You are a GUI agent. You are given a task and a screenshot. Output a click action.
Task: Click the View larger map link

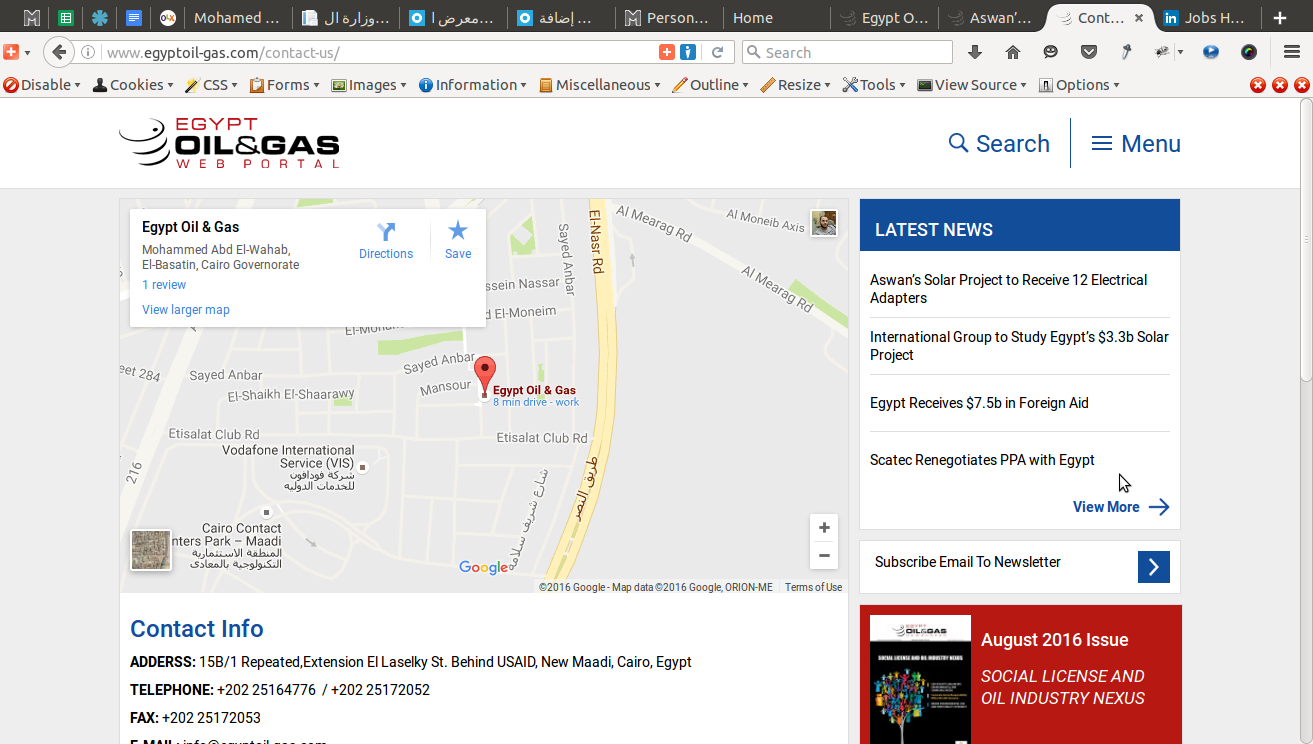coord(186,310)
